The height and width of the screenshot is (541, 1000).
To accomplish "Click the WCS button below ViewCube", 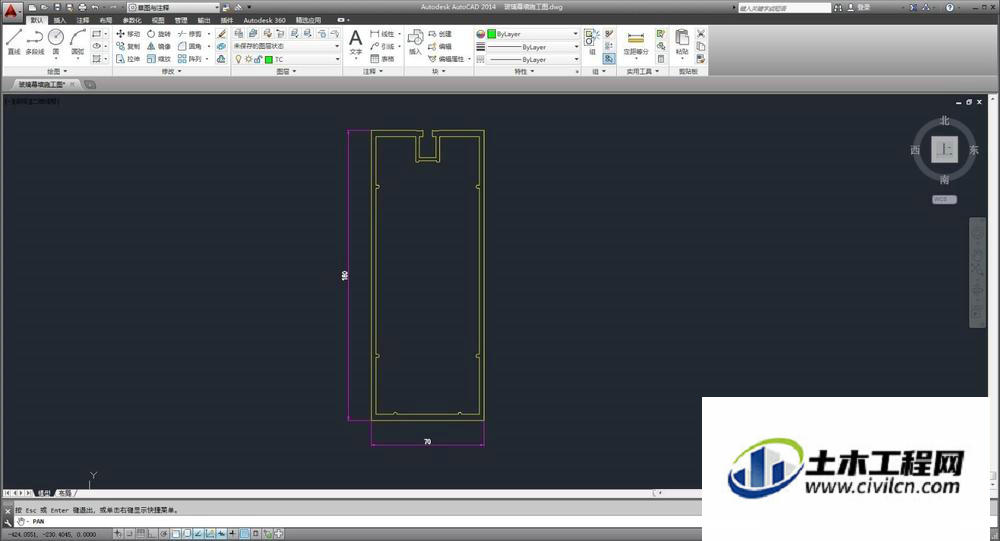I will pos(945,200).
